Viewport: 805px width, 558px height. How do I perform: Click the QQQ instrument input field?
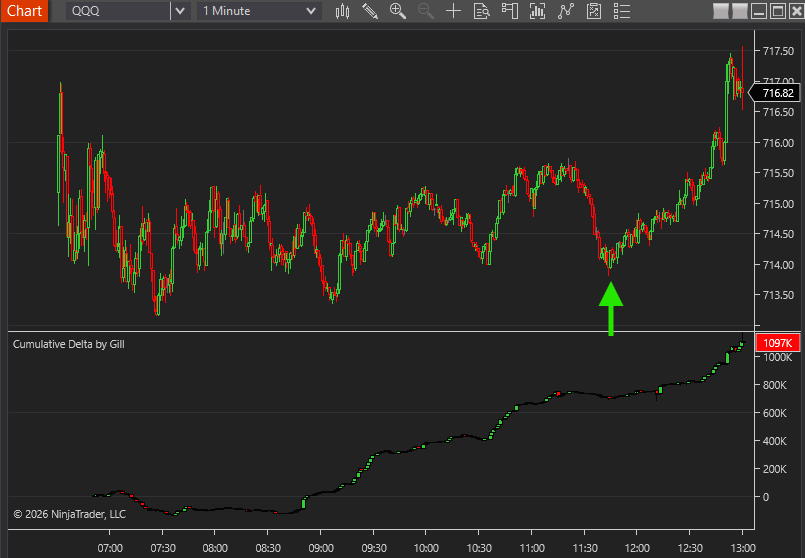click(118, 11)
